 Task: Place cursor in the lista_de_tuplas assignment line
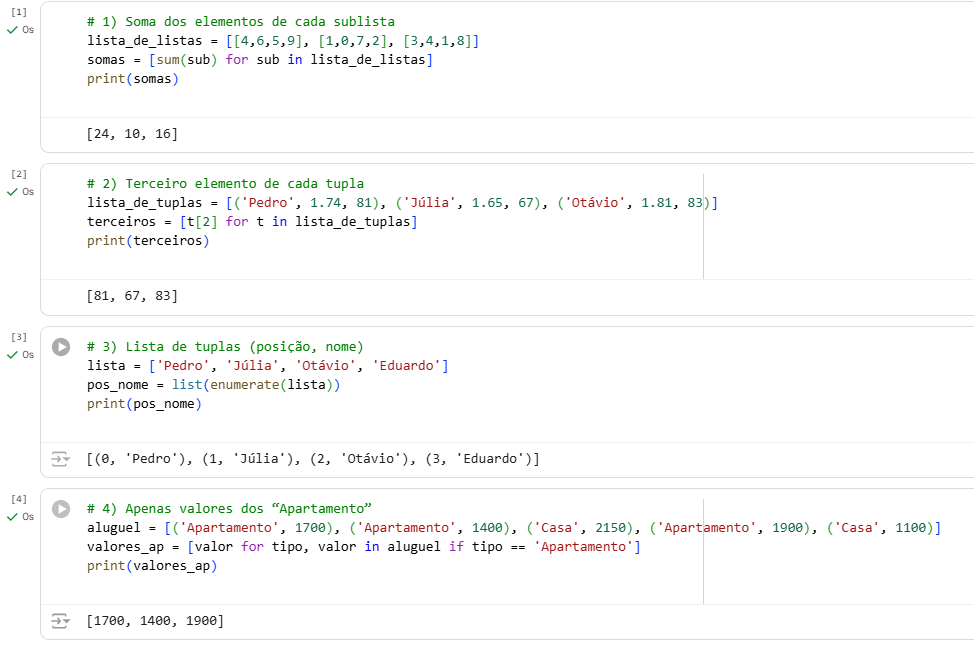click(x=403, y=203)
